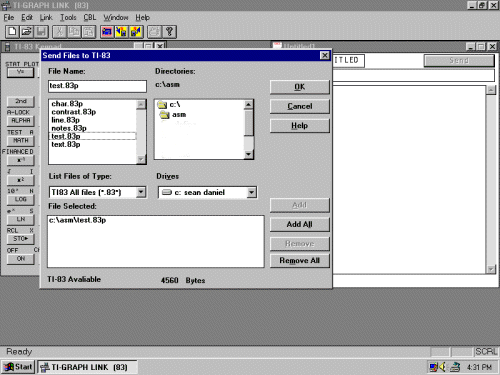Select notes.83p in the file list

[x=69, y=128]
